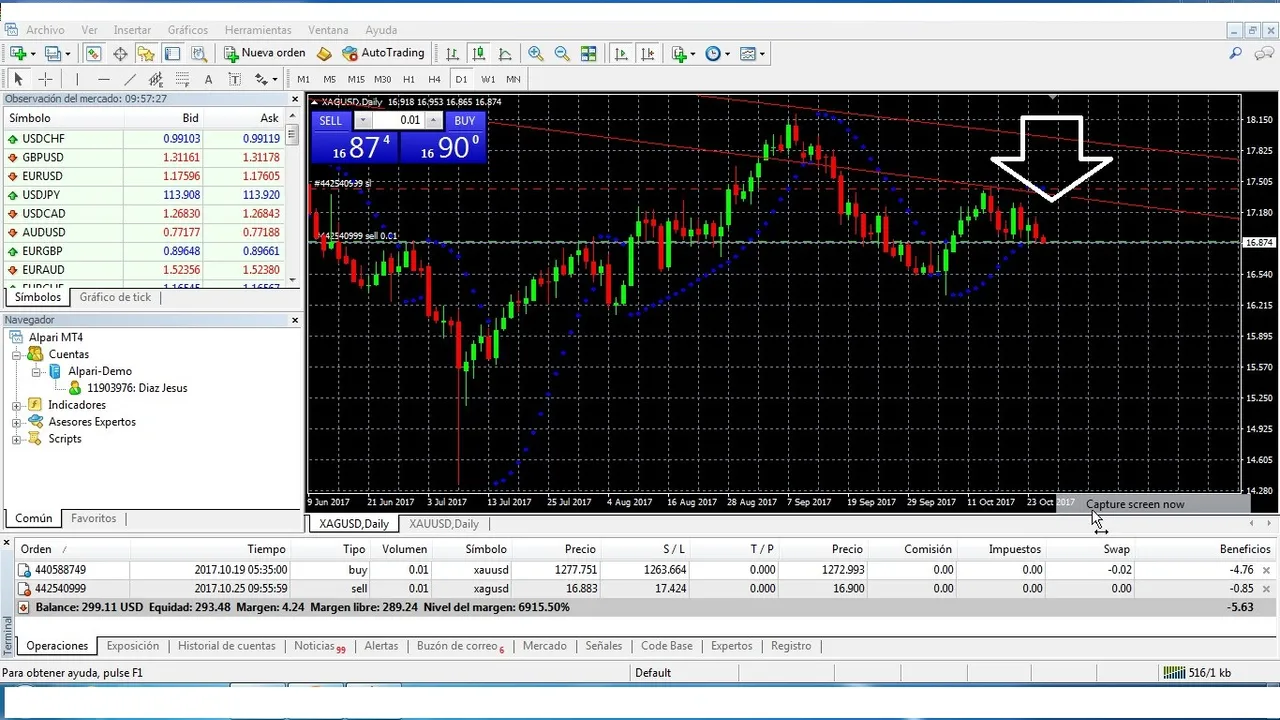Switch timeframe to MN
The width and height of the screenshot is (1280, 720).
click(x=513, y=79)
